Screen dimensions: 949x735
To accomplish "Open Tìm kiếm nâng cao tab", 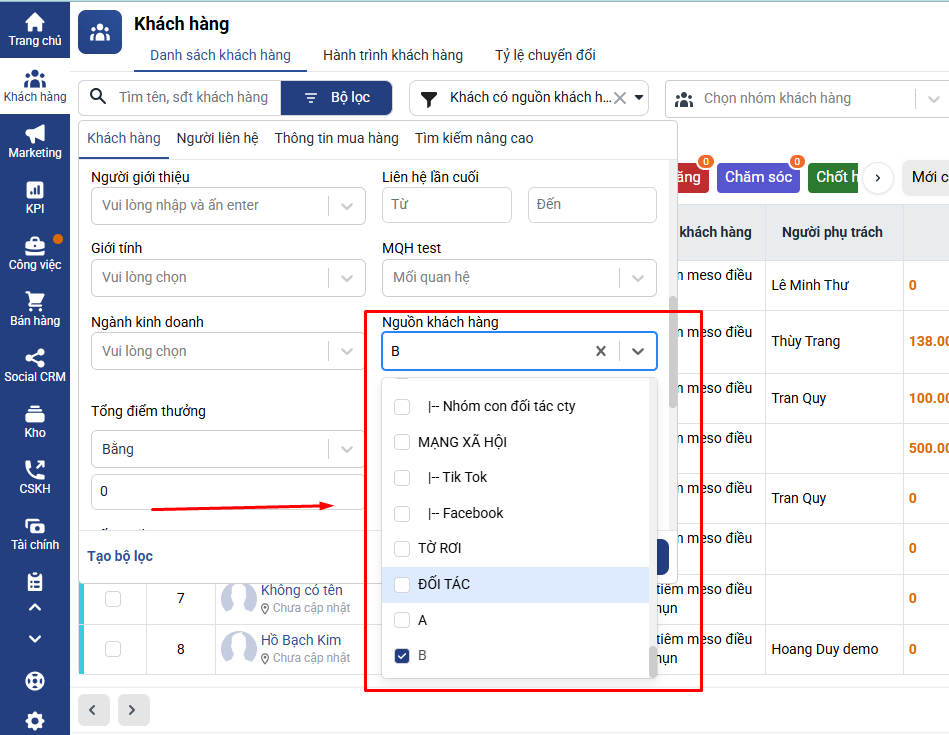I will 474,138.
